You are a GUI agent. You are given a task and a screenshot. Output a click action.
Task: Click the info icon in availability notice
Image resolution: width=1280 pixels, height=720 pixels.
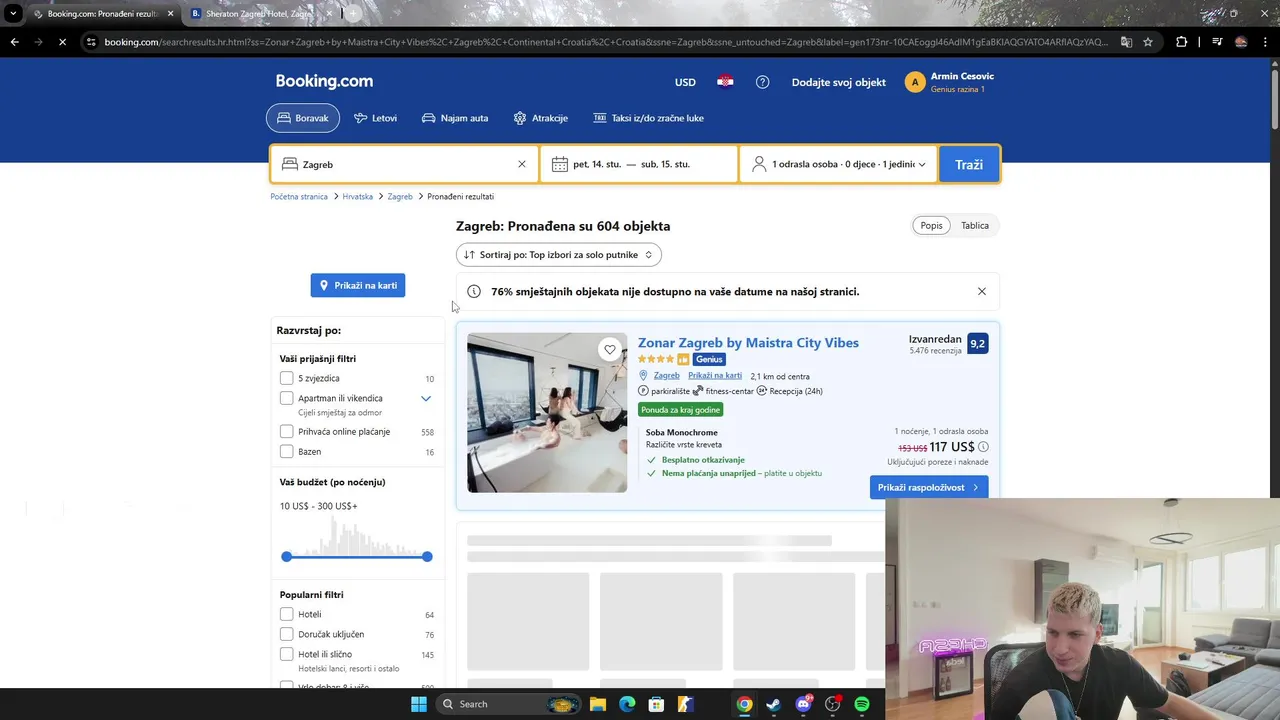[x=474, y=291]
